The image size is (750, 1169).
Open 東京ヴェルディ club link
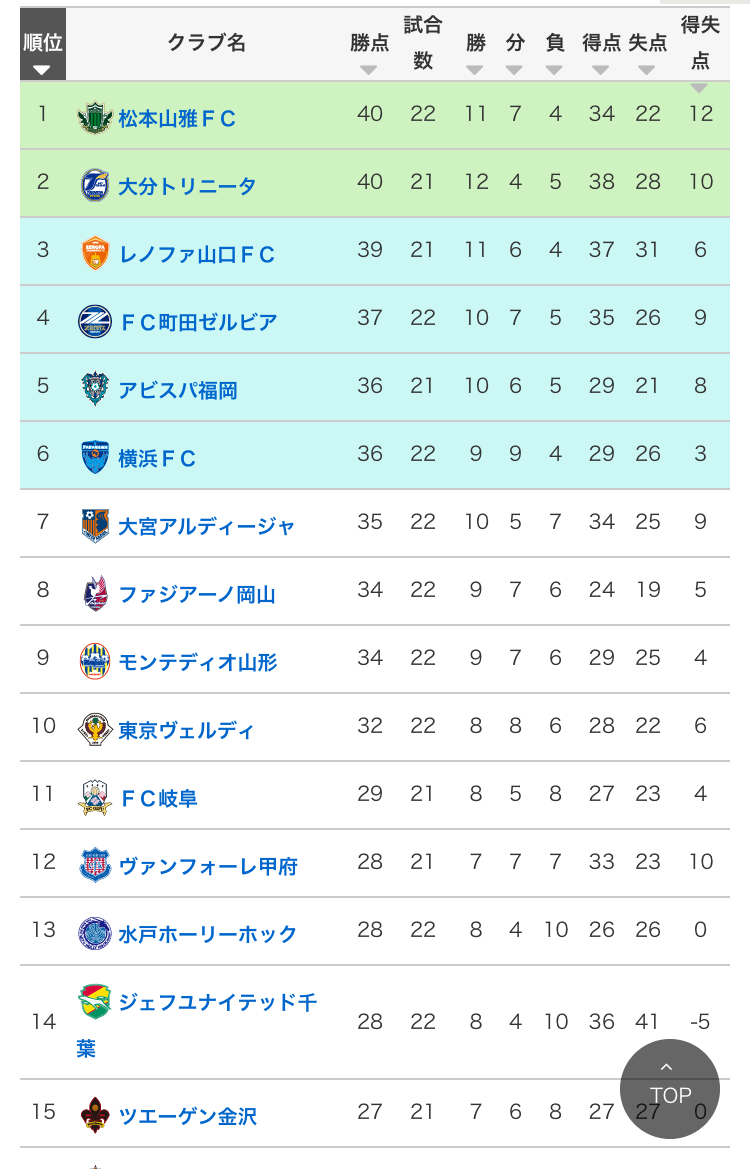tap(186, 730)
